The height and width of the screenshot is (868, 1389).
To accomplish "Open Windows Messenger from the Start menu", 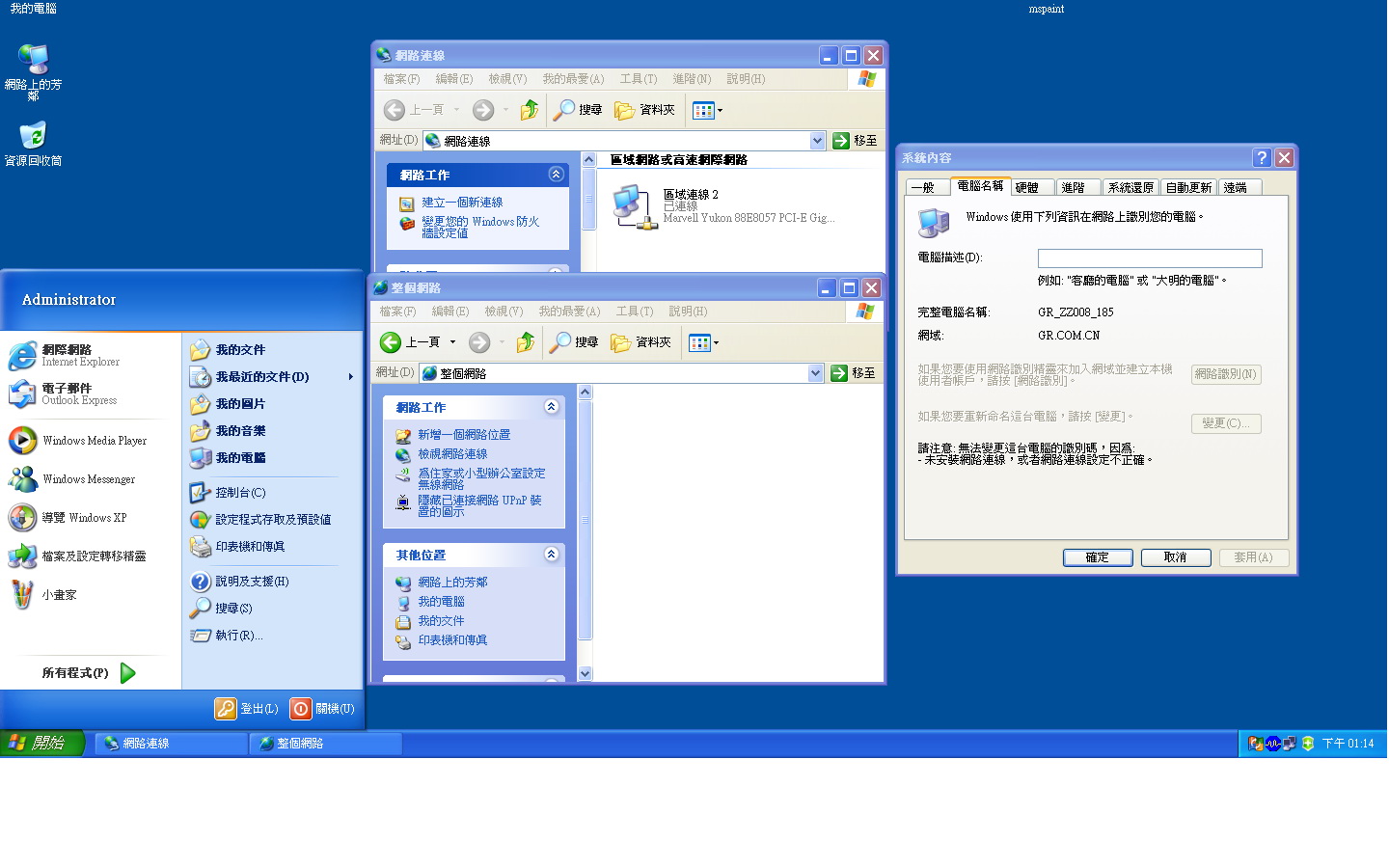I will coord(88,479).
